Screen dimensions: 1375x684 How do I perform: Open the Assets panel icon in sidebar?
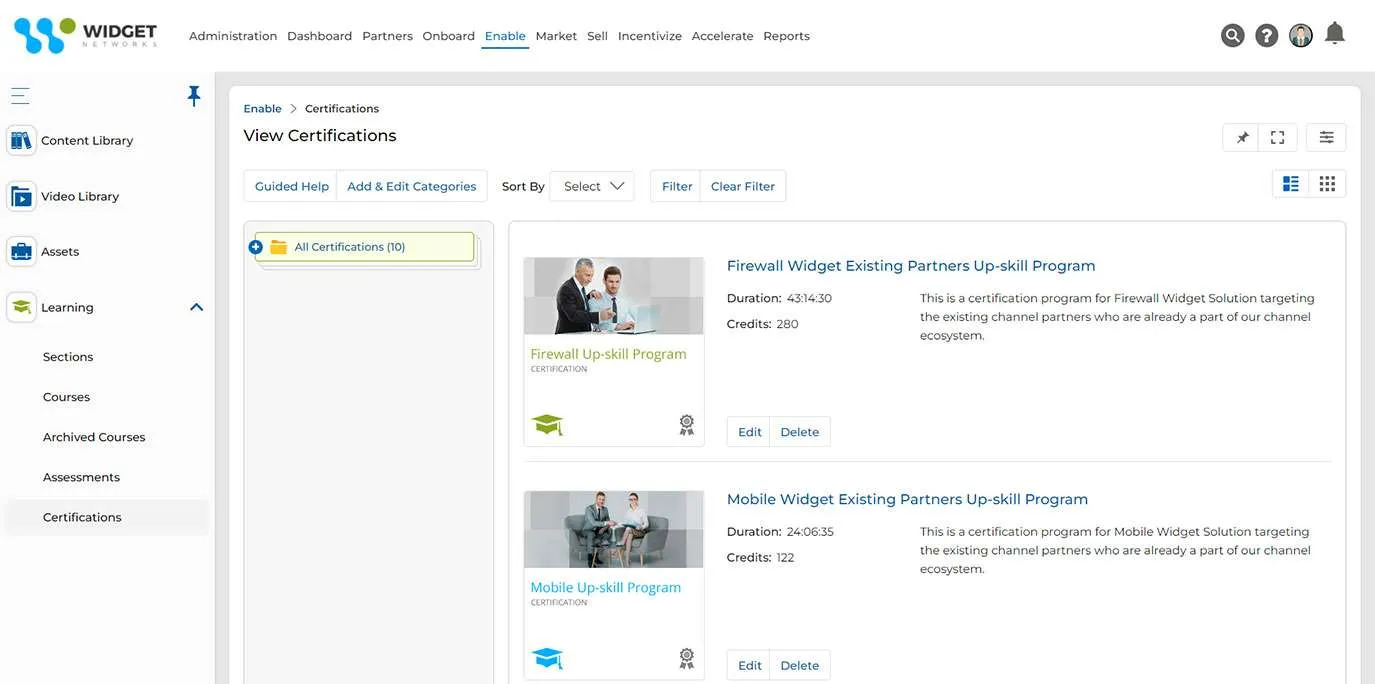pos(21,251)
